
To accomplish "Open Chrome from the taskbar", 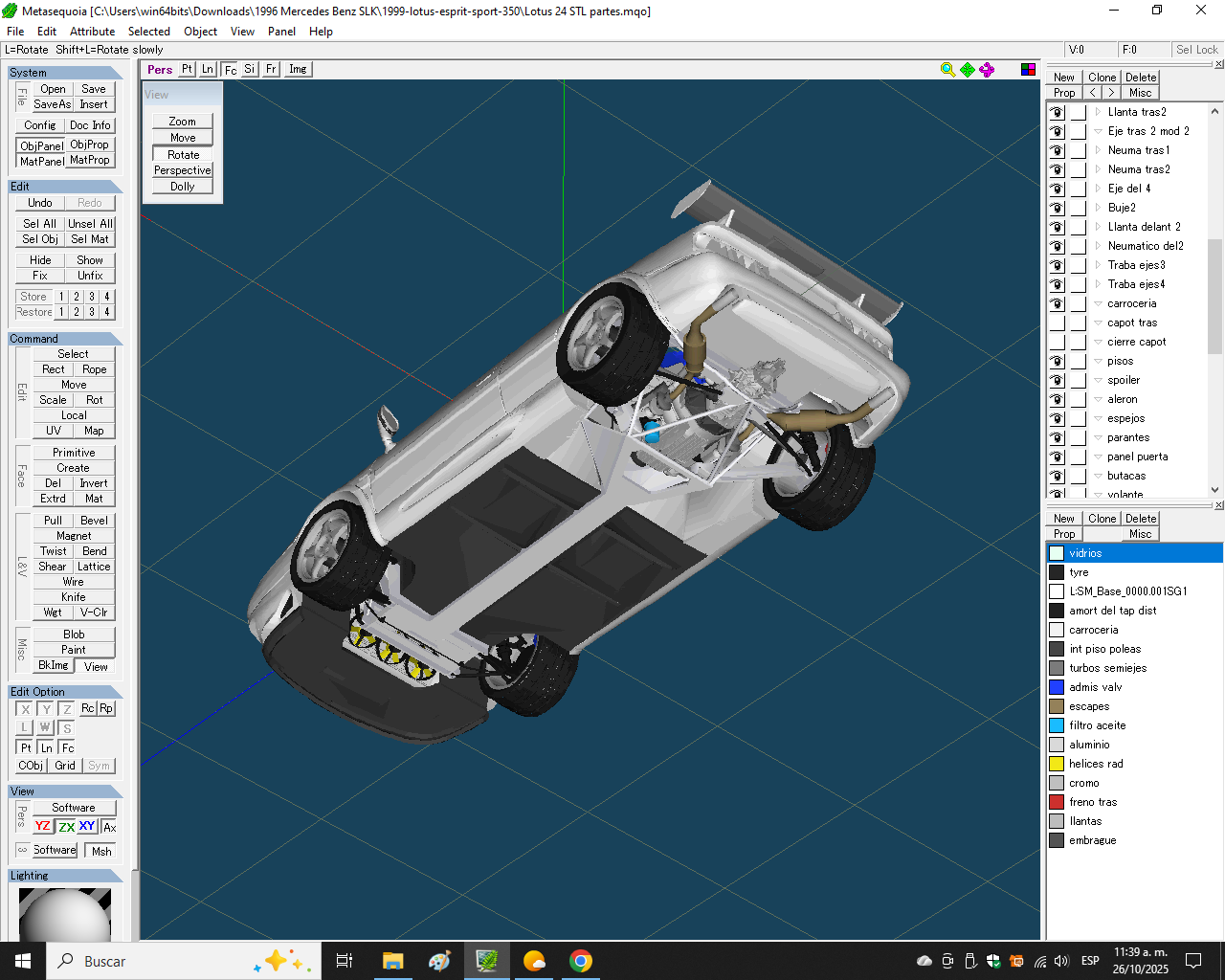I will 581,961.
